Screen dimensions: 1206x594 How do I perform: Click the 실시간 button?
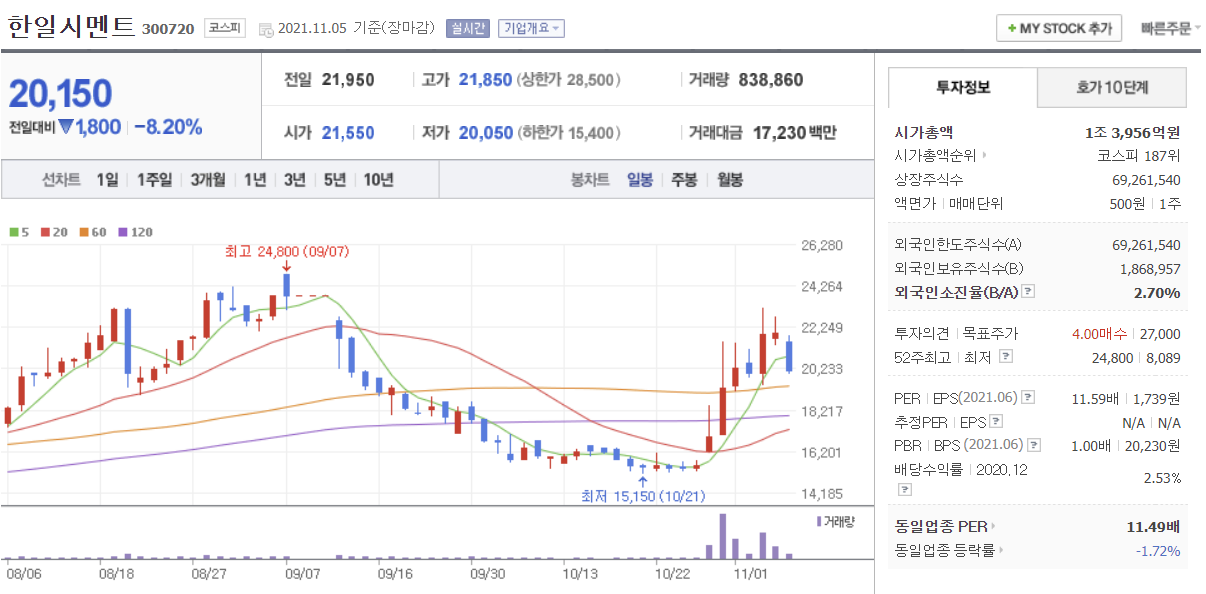[468, 28]
